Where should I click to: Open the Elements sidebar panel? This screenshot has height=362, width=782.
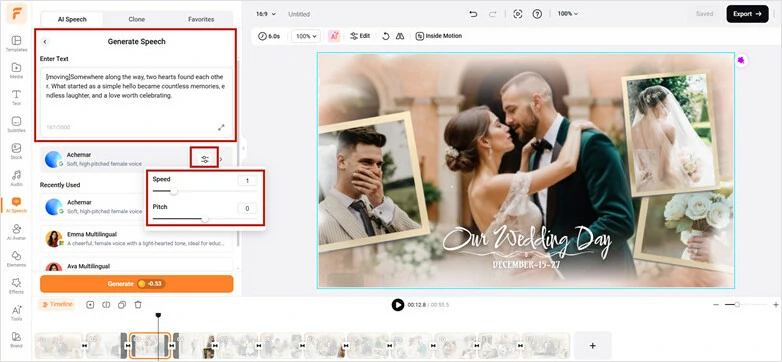click(x=16, y=259)
